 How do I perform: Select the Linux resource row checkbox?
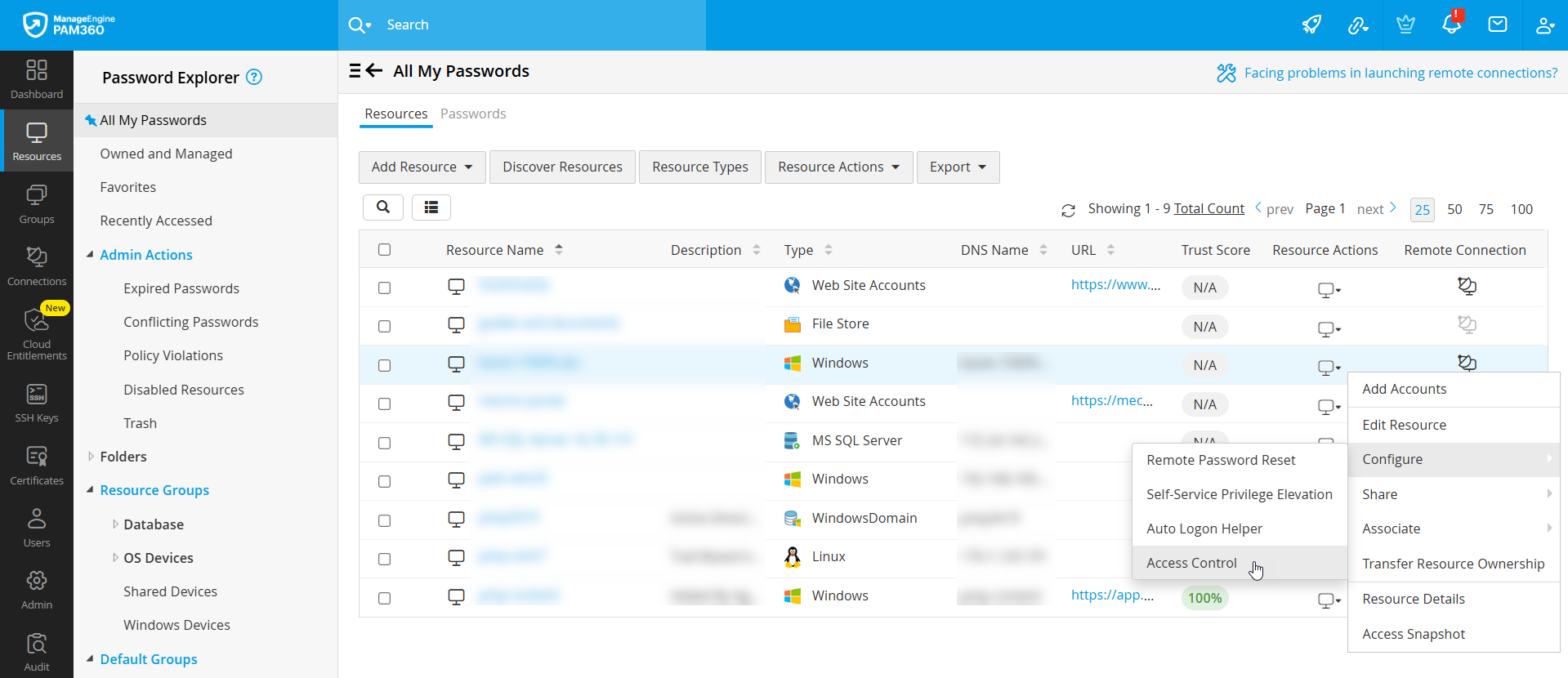[x=385, y=560]
